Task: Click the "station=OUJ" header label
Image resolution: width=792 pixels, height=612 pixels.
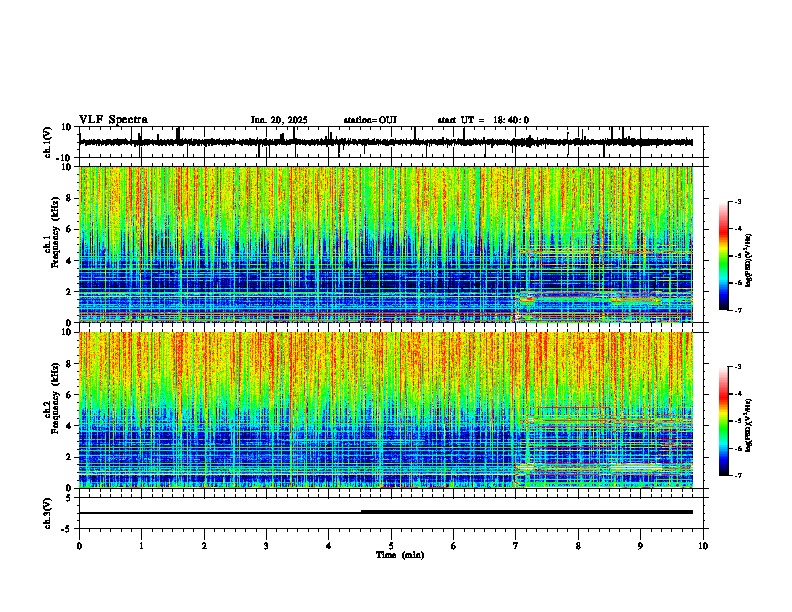Action: (370, 120)
